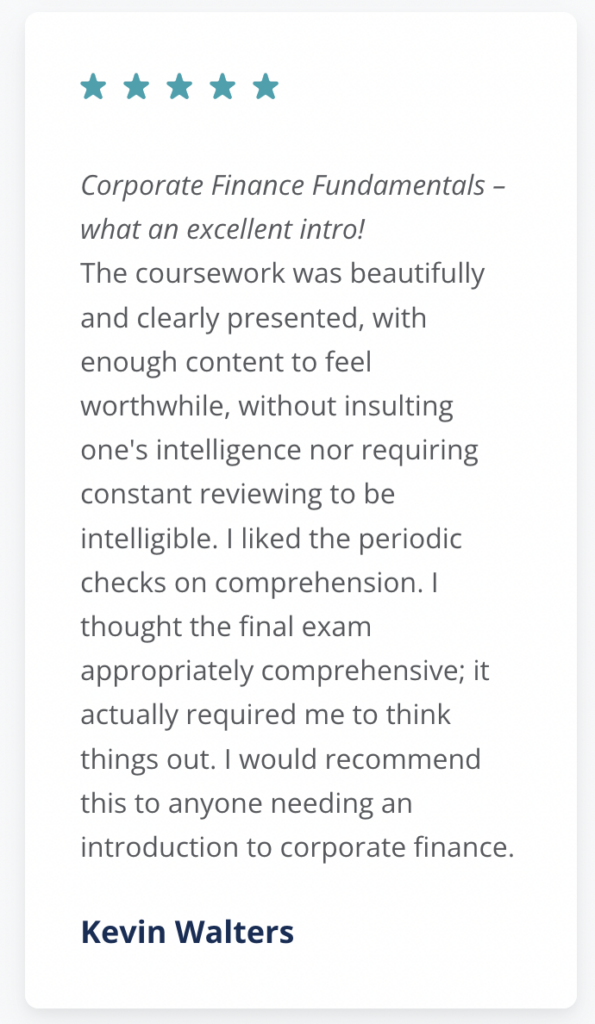Screen dimensions: 595x1024
Task: Click the line 'and clearly presented, with'
Action: click(x=253, y=319)
